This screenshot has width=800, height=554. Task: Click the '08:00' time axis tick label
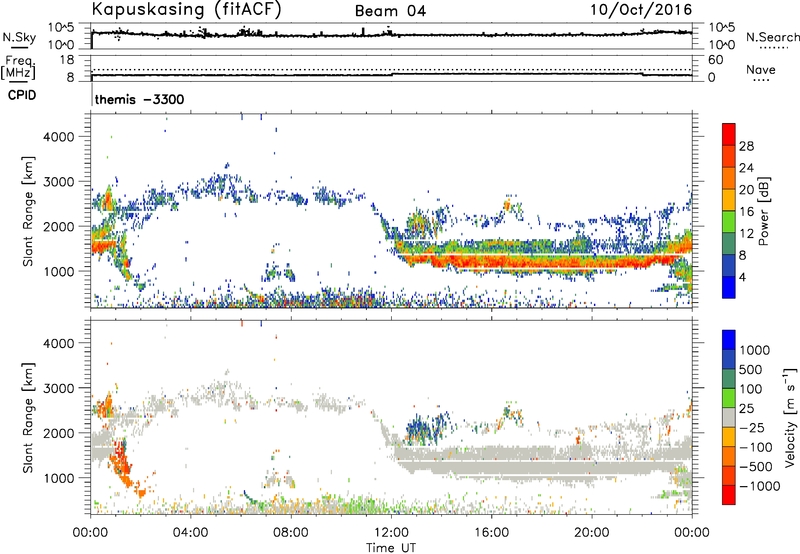pyautogui.click(x=291, y=533)
